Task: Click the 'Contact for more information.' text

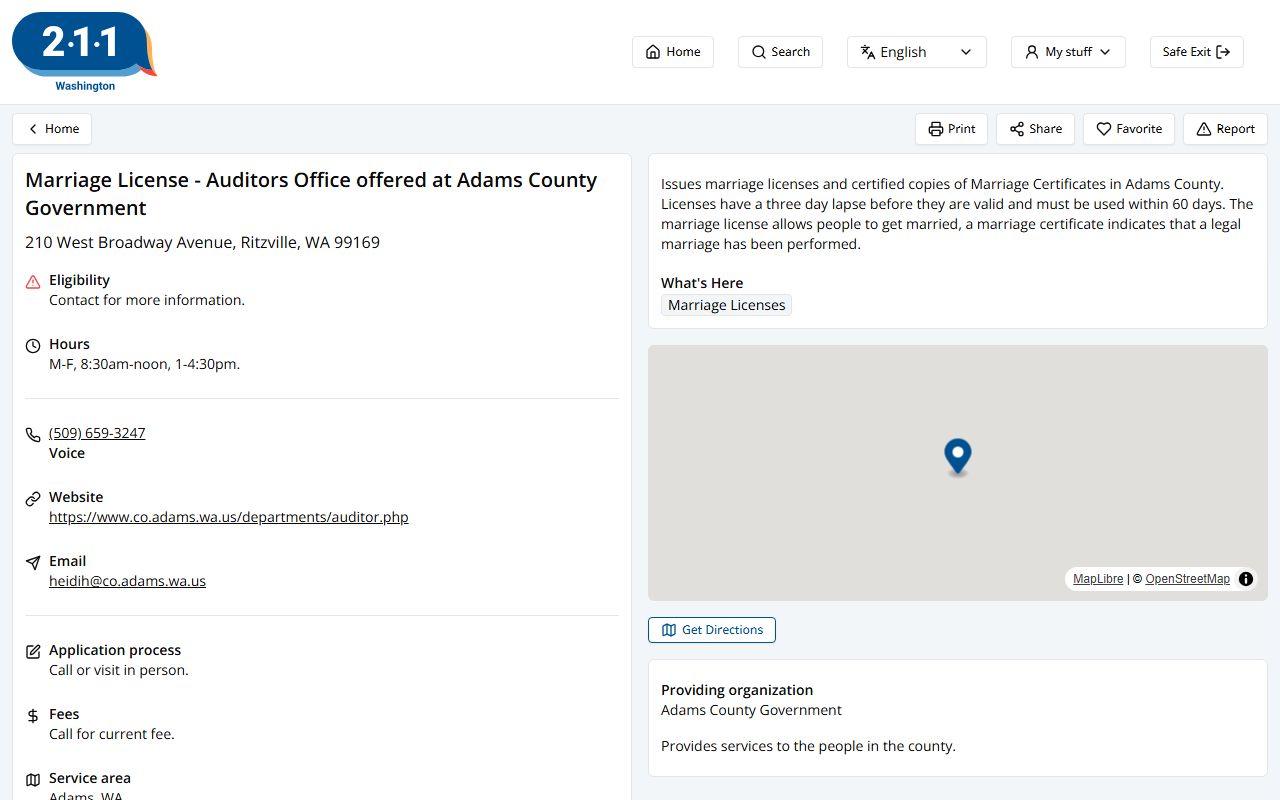Action: 147,300
